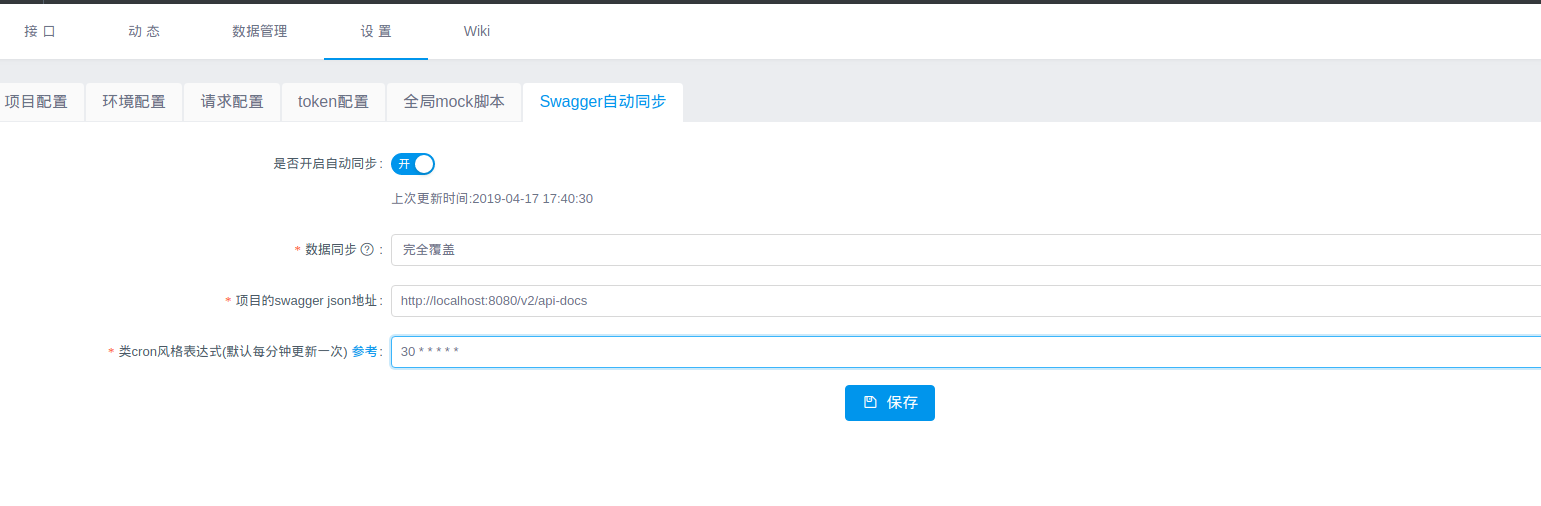
Task: Open the 参考 reference link
Action: tap(365, 352)
